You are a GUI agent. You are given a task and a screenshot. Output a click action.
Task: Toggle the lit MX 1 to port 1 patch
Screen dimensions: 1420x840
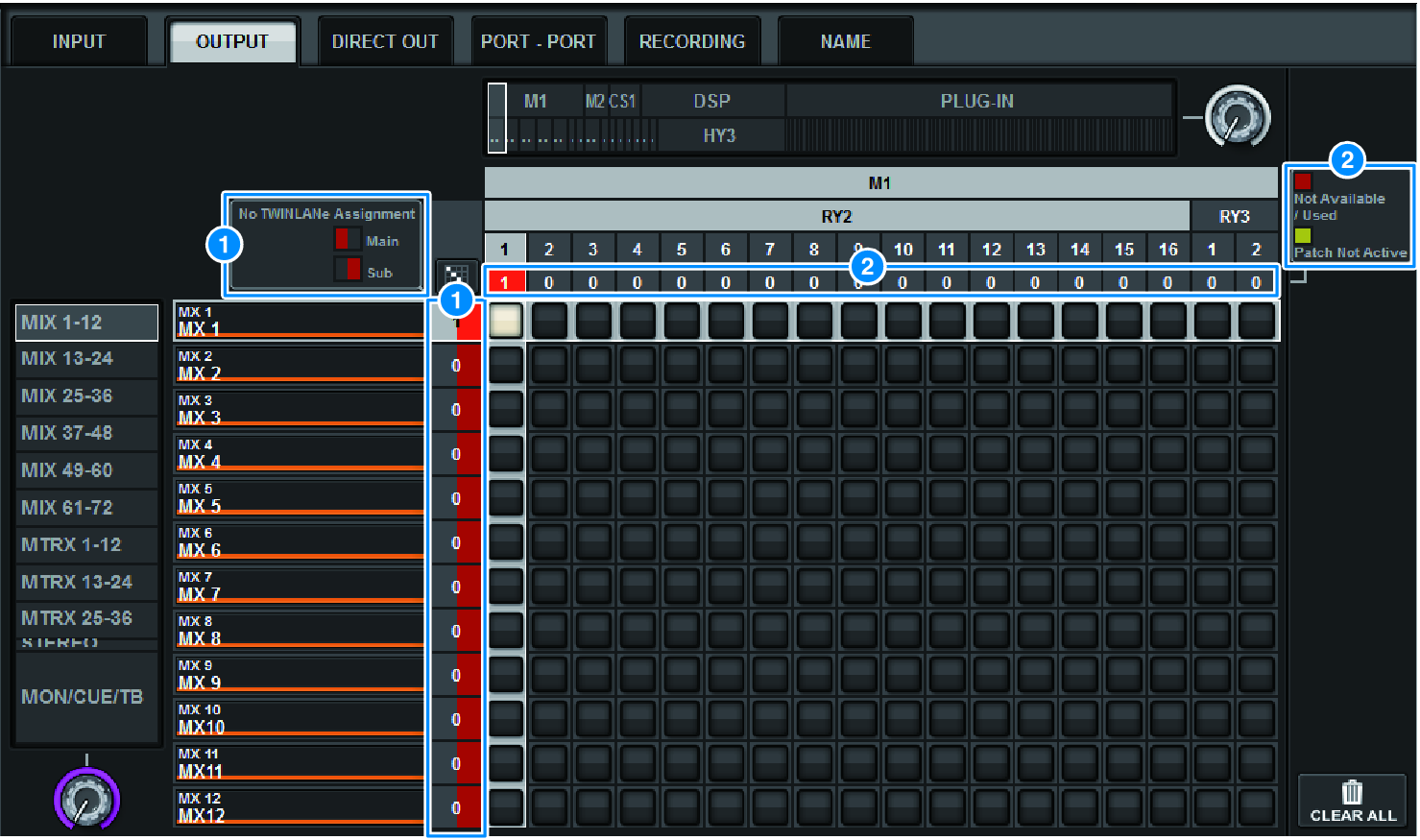[x=505, y=321]
